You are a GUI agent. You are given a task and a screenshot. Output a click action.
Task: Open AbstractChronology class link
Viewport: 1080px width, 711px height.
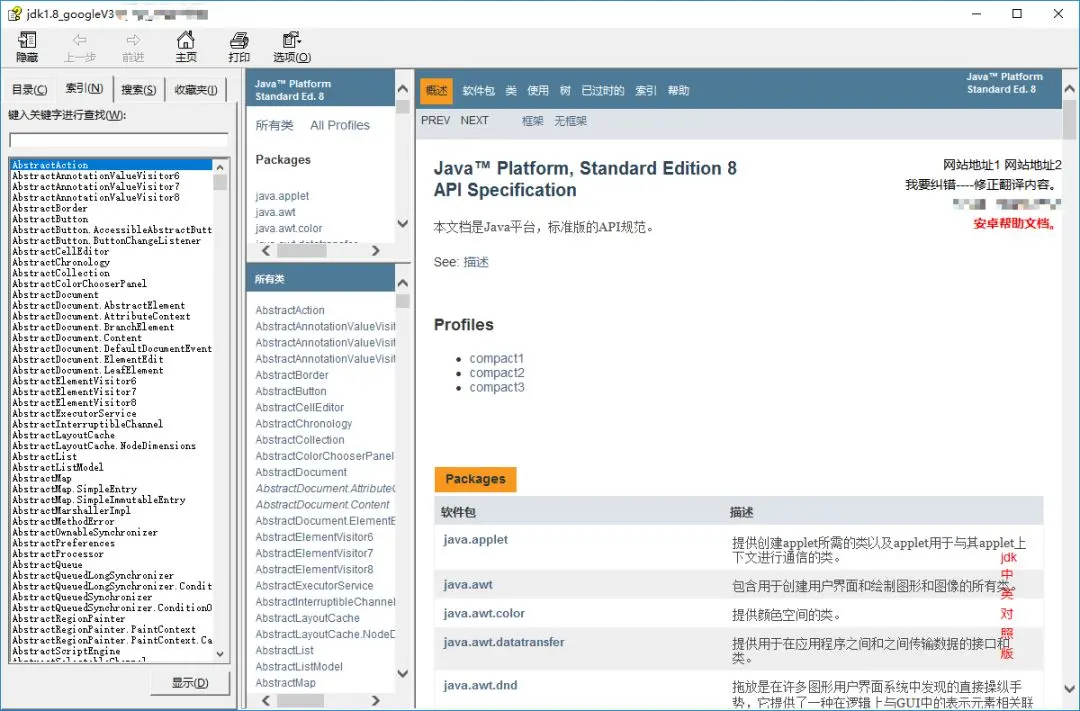tap(304, 424)
